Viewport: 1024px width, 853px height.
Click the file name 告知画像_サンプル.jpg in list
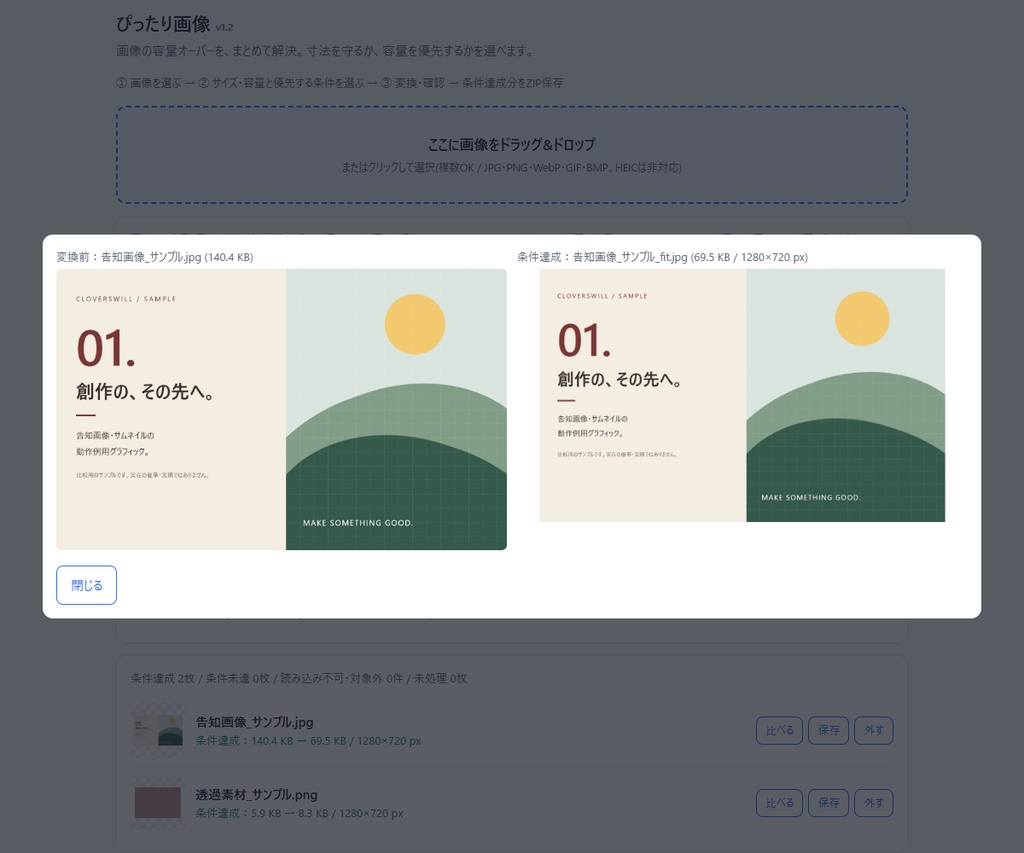255,722
